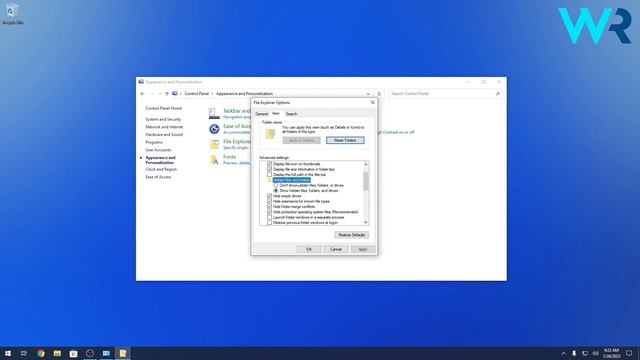The image size is (640, 360).
Task: Open Programs in sidebar
Action: click(x=154, y=142)
